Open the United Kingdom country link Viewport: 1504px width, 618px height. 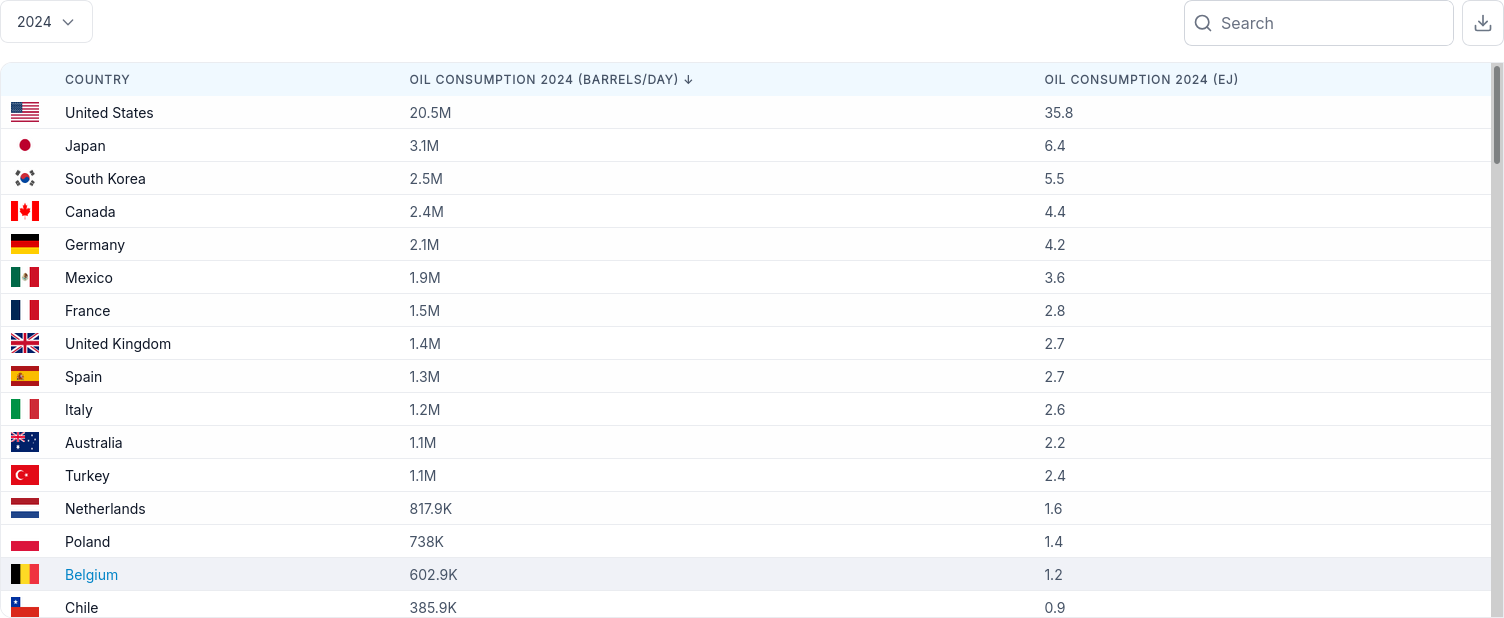tap(118, 344)
